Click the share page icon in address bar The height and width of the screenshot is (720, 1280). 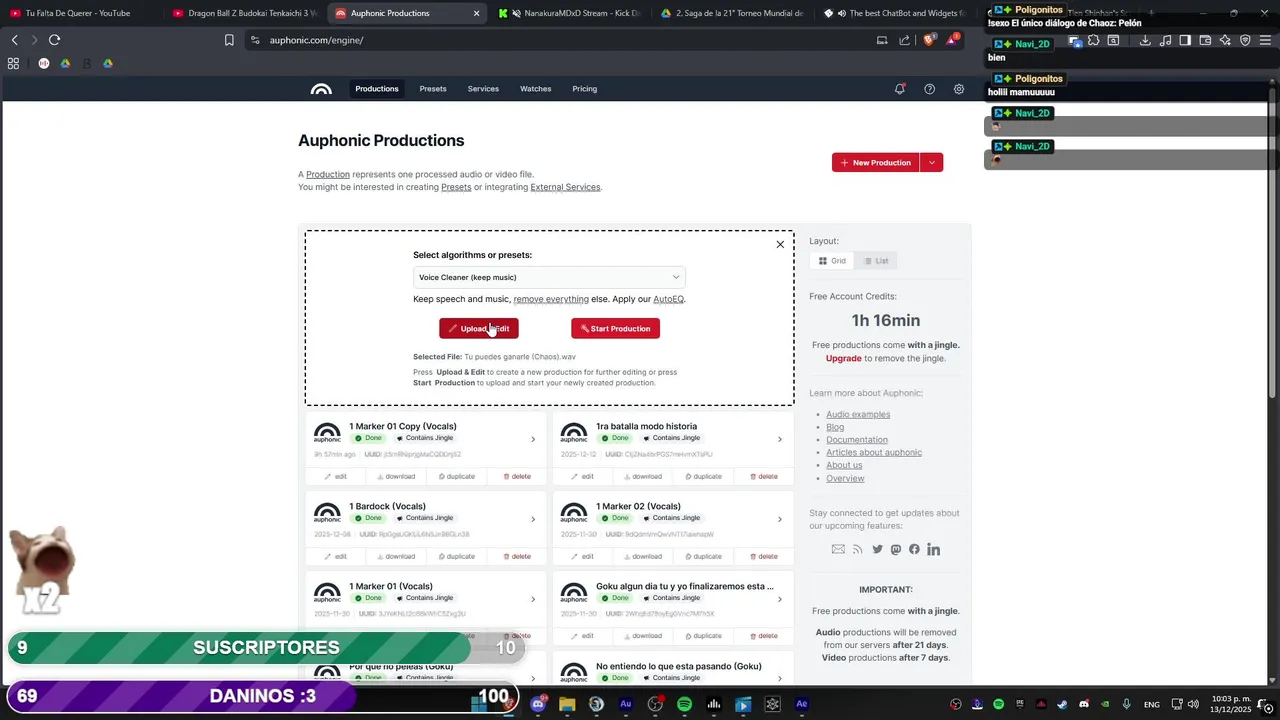coord(904,40)
